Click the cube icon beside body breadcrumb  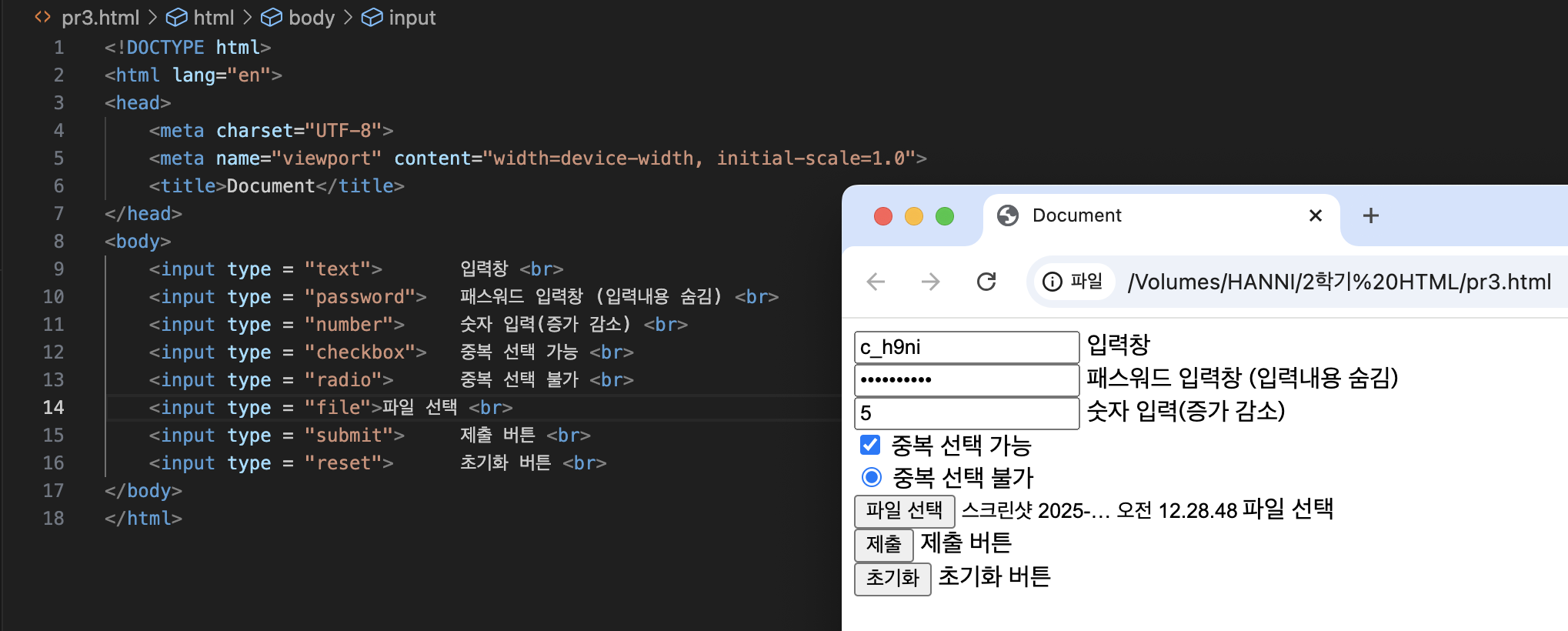tap(272, 17)
